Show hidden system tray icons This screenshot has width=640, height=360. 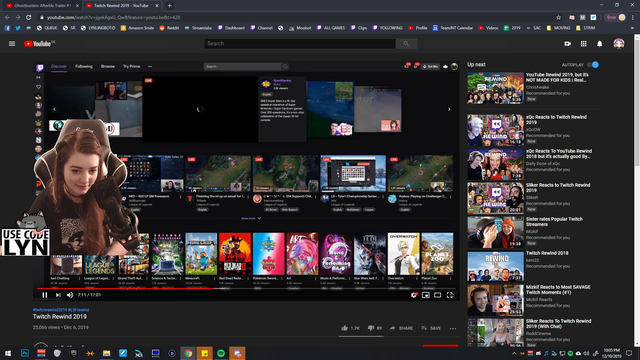point(514,353)
